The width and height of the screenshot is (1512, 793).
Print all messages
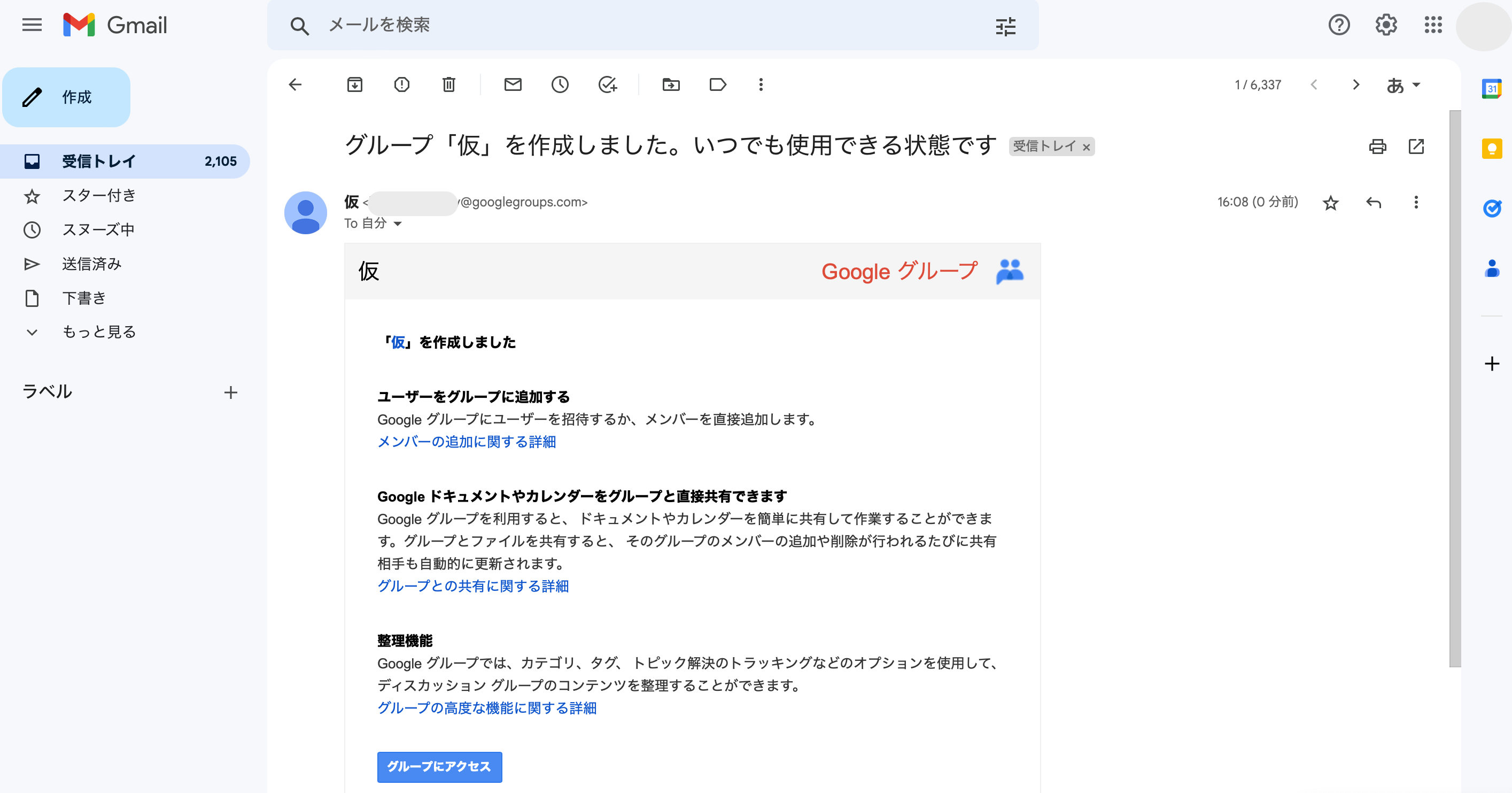1378,147
